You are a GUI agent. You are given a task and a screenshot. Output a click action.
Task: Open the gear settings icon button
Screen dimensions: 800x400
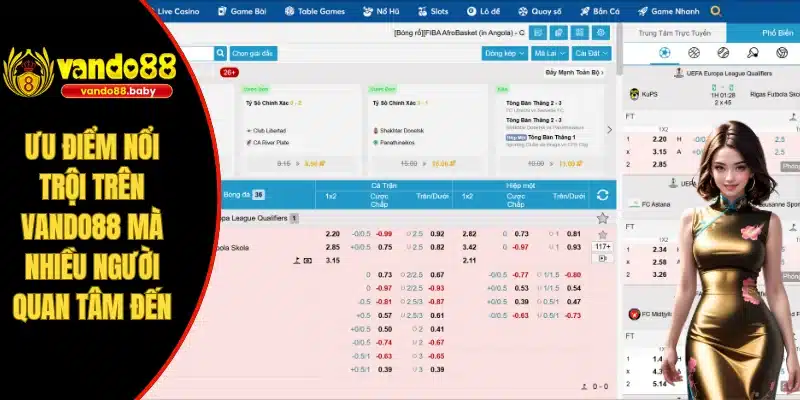pos(601,33)
